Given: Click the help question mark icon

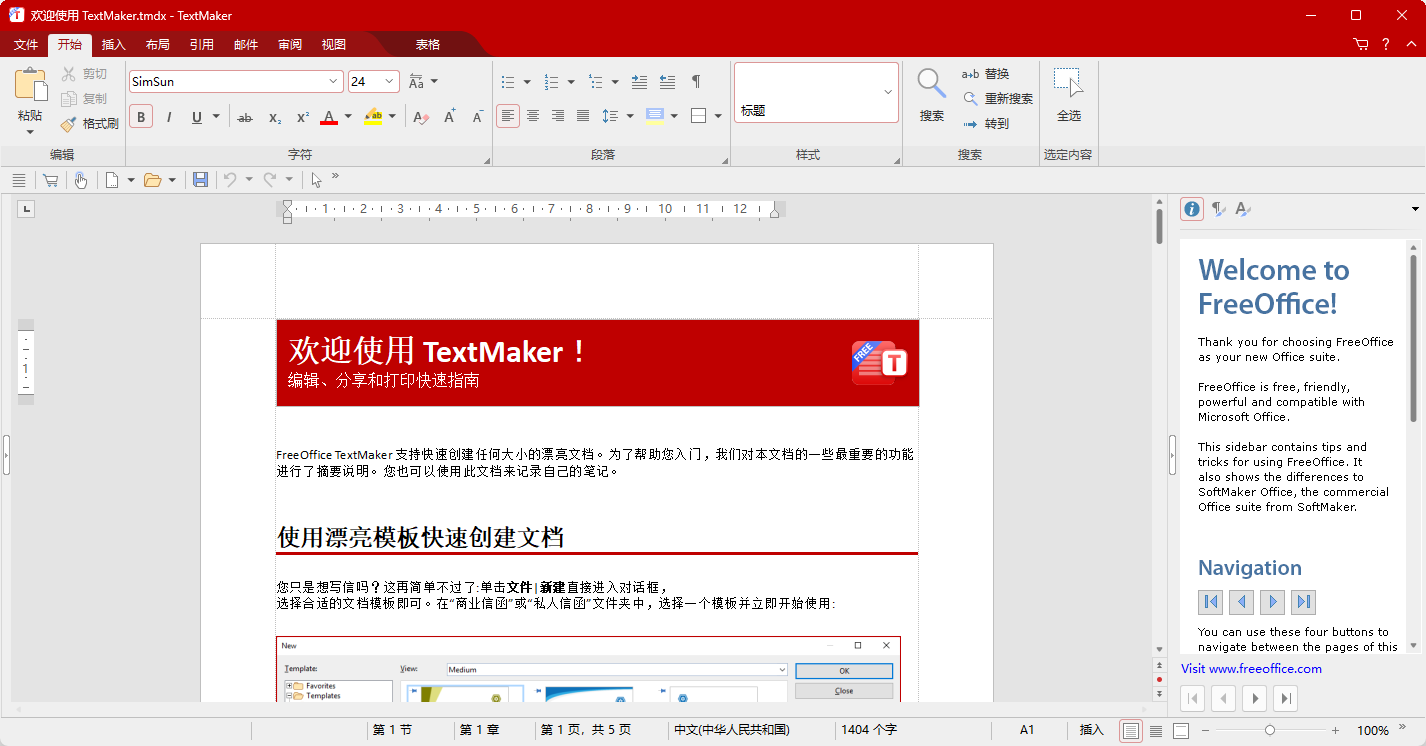Looking at the screenshot, I should (x=1386, y=44).
